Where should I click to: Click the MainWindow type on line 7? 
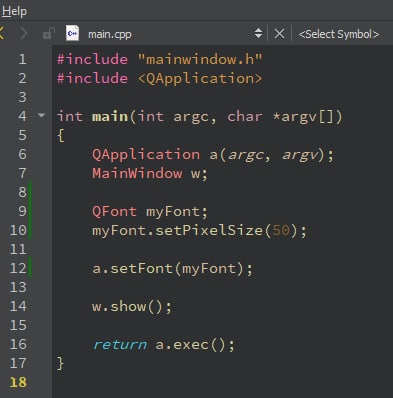[137, 173]
